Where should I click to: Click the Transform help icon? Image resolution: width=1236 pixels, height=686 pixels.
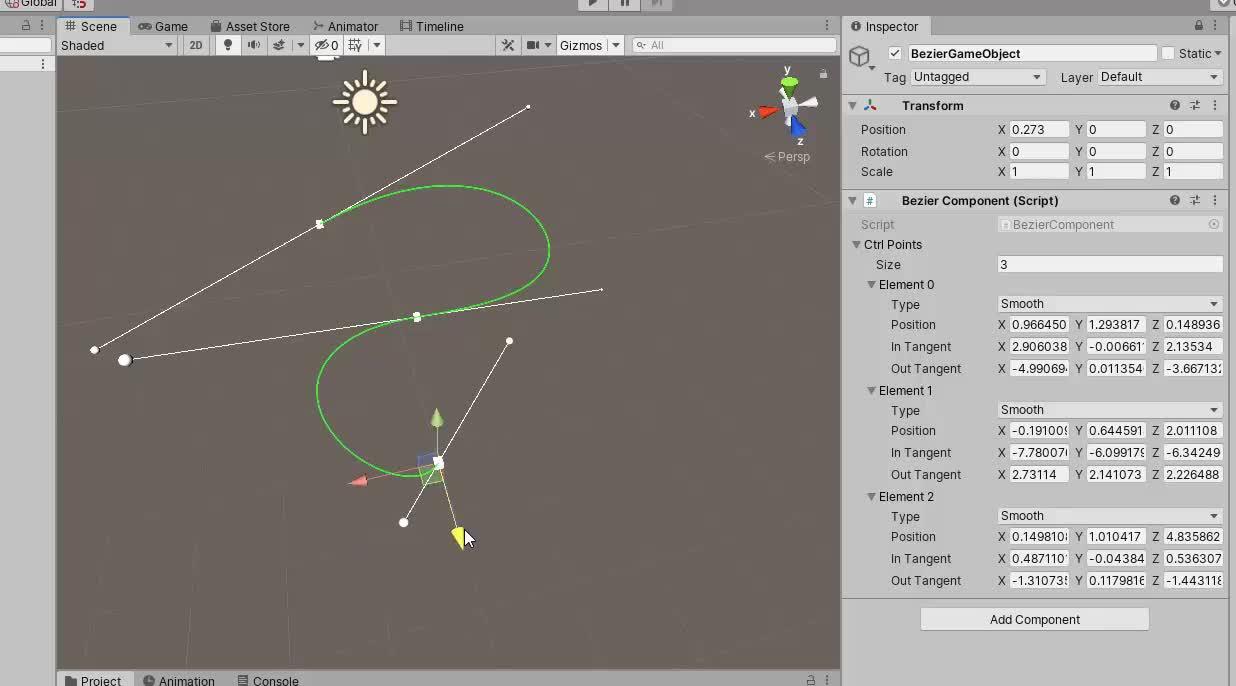pos(1174,105)
